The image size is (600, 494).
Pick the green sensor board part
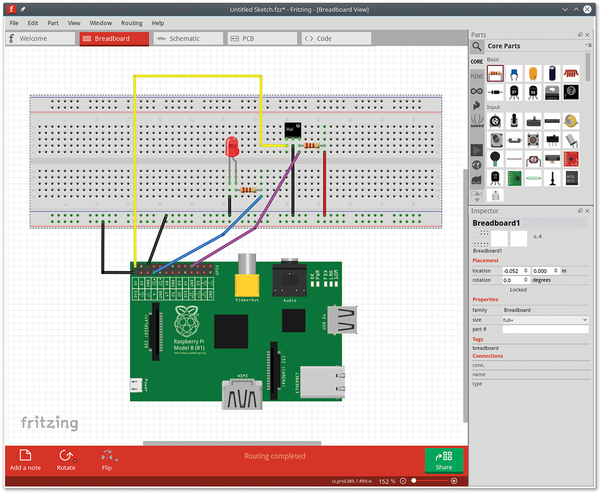tap(514, 178)
